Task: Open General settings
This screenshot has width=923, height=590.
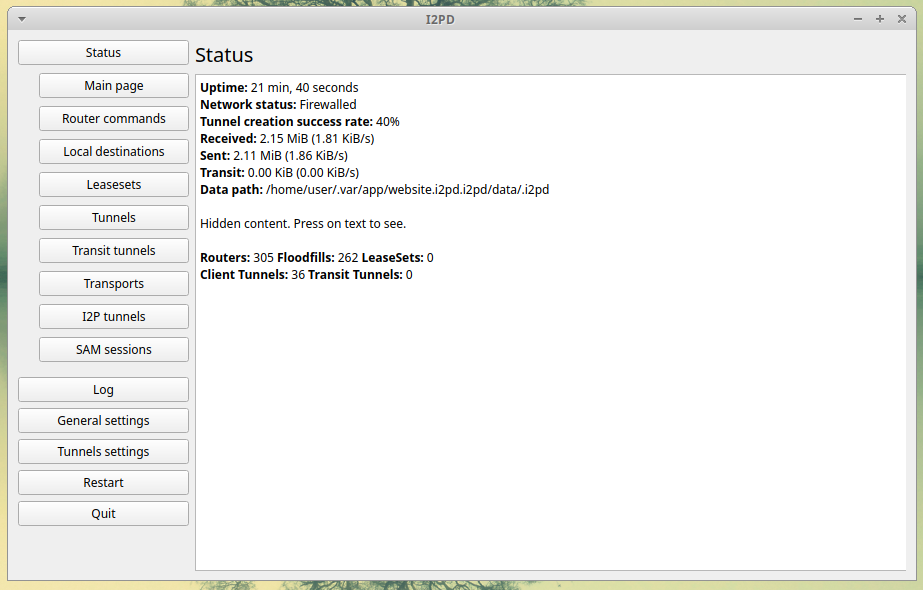Action: (x=103, y=421)
